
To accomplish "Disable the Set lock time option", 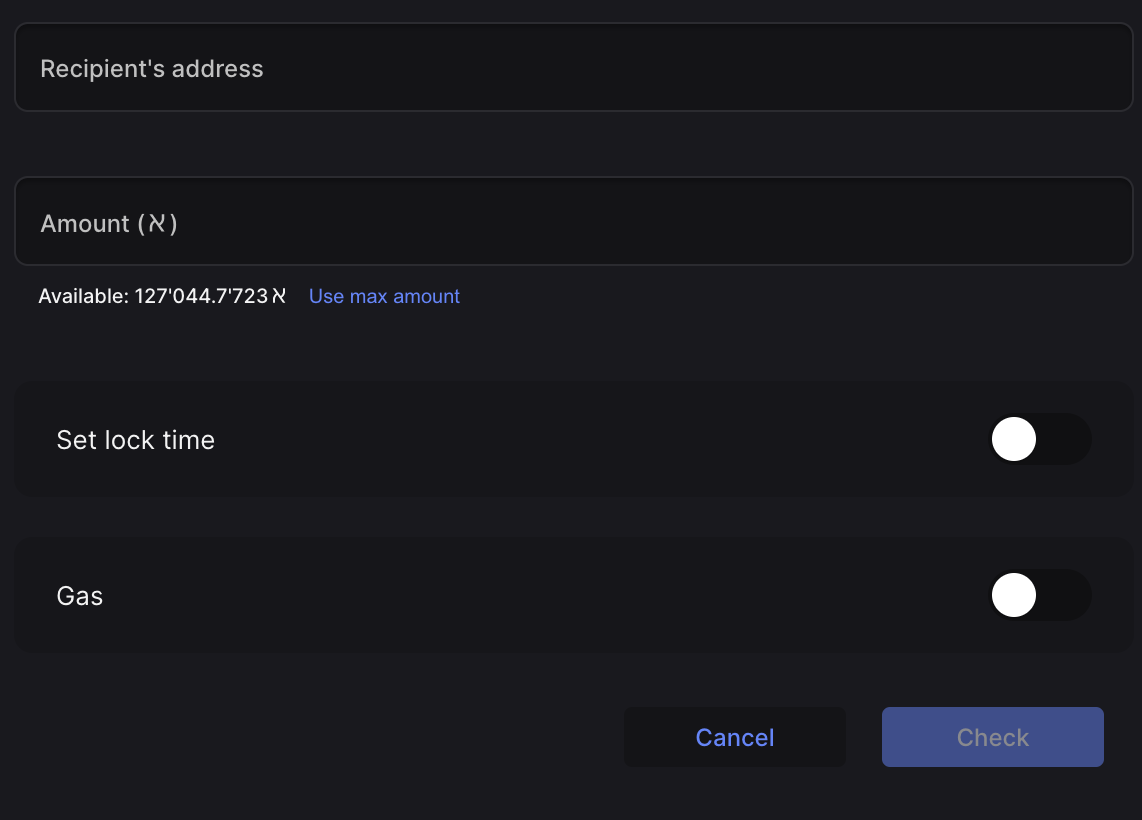I will pyautogui.click(x=1040, y=439).
